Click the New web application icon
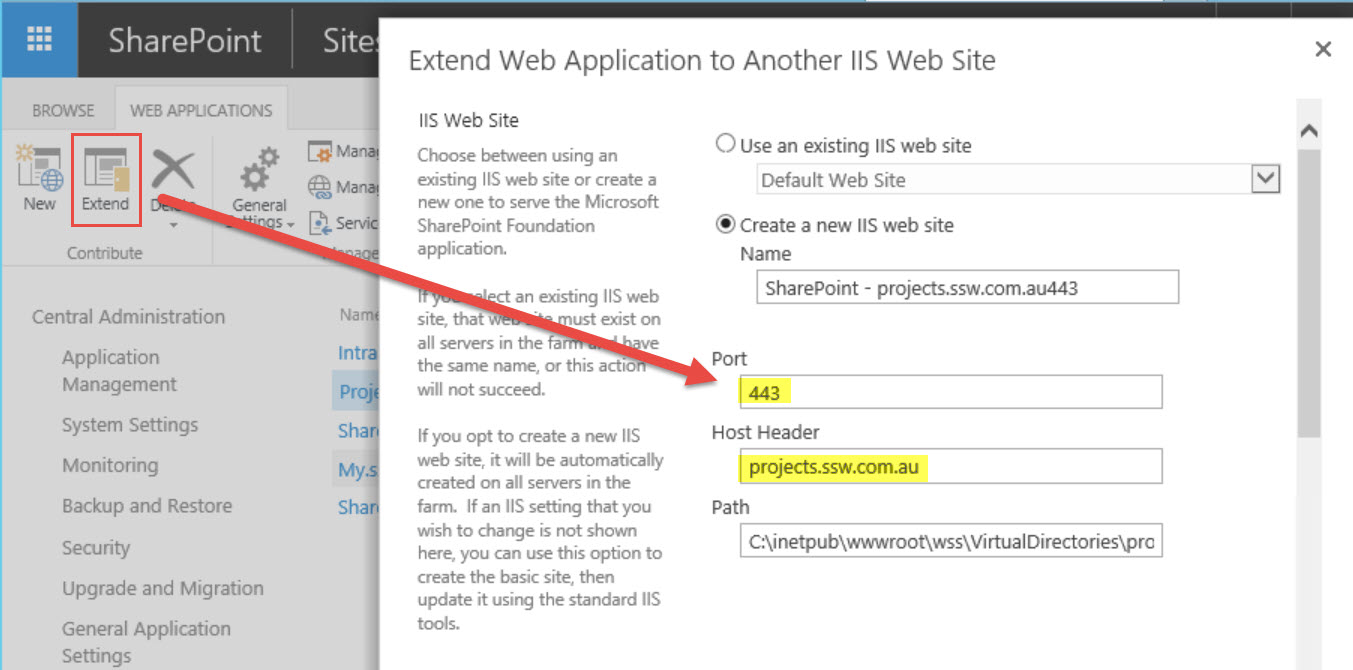 (39, 172)
